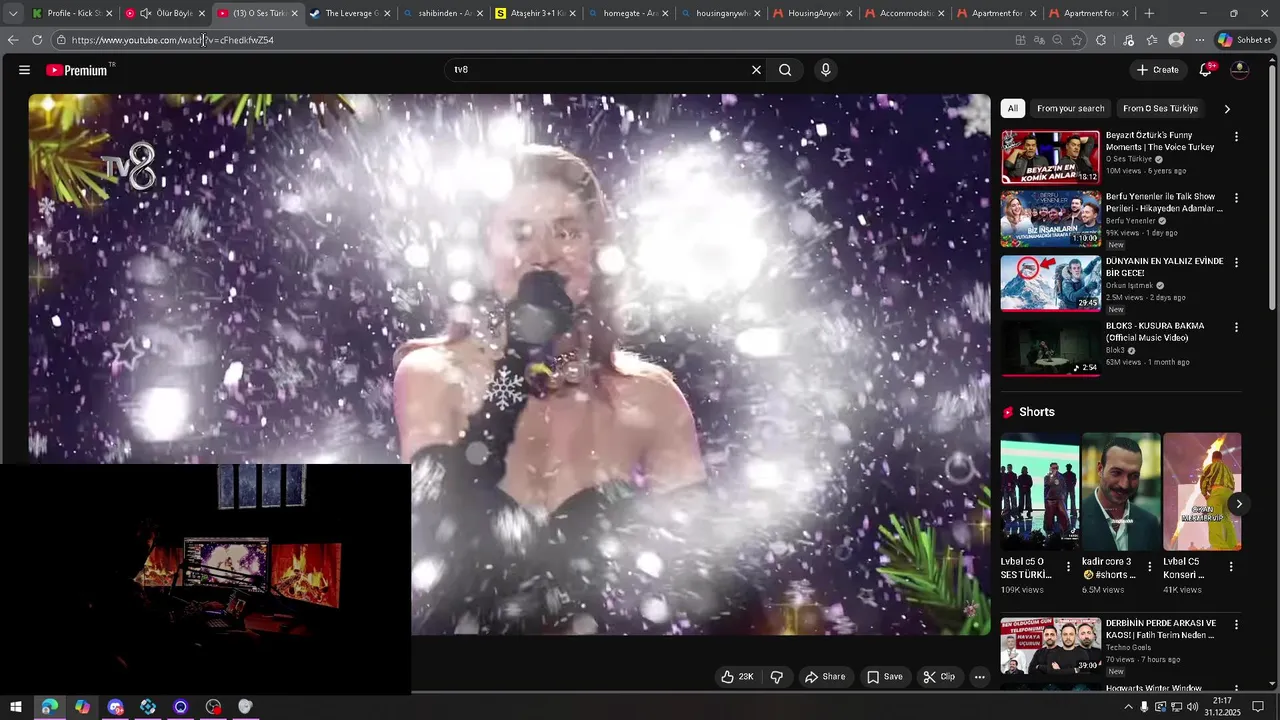1280x720 pixels.
Task: Open options for Berfu Yenenler video
Action: point(1236,198)
